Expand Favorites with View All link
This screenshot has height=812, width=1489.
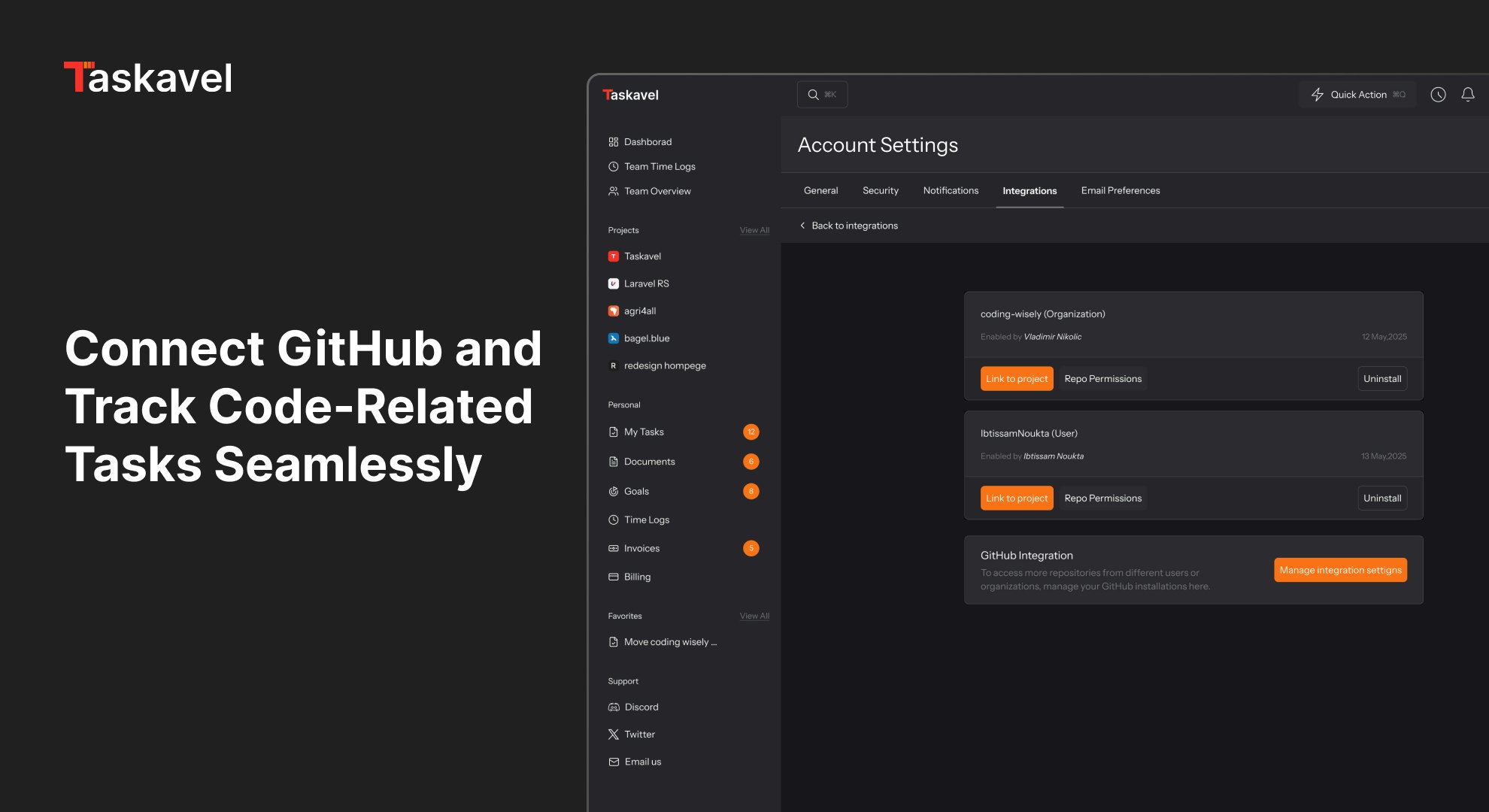pyautogui.click(x=754, y=616)
